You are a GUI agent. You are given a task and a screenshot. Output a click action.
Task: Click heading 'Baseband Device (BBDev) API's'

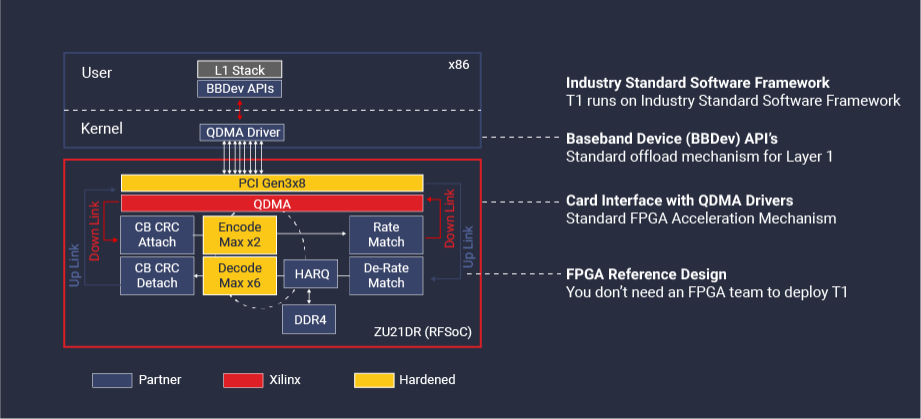click(672, 139)
